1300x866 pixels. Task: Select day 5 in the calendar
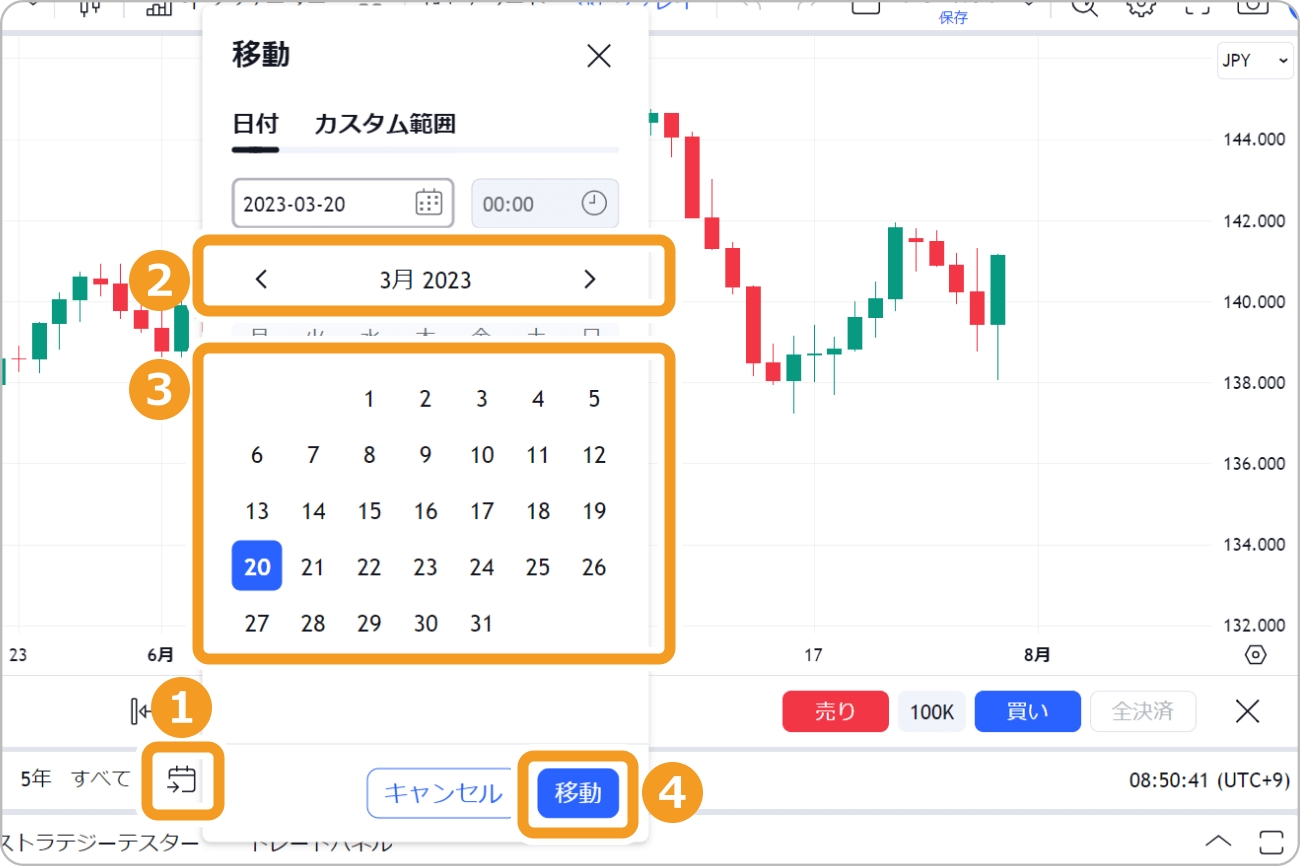pos(594,399)
